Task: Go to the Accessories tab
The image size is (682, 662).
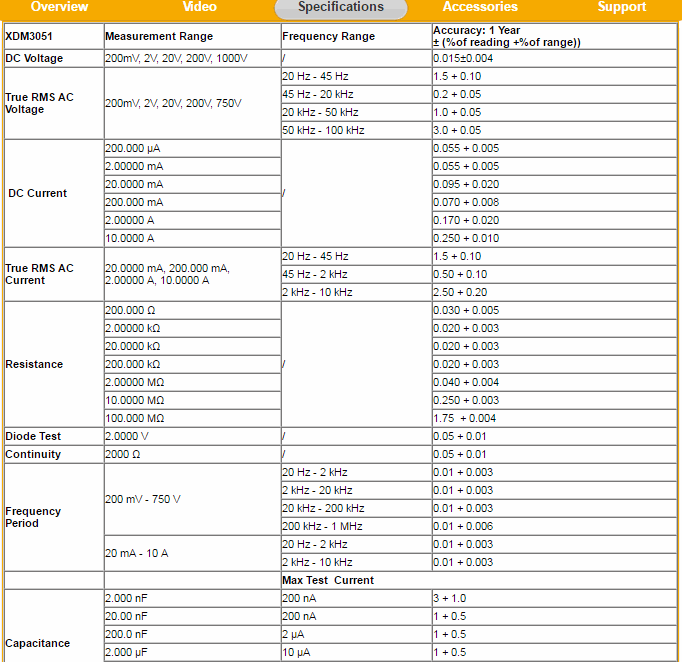Action: (480, 7)
